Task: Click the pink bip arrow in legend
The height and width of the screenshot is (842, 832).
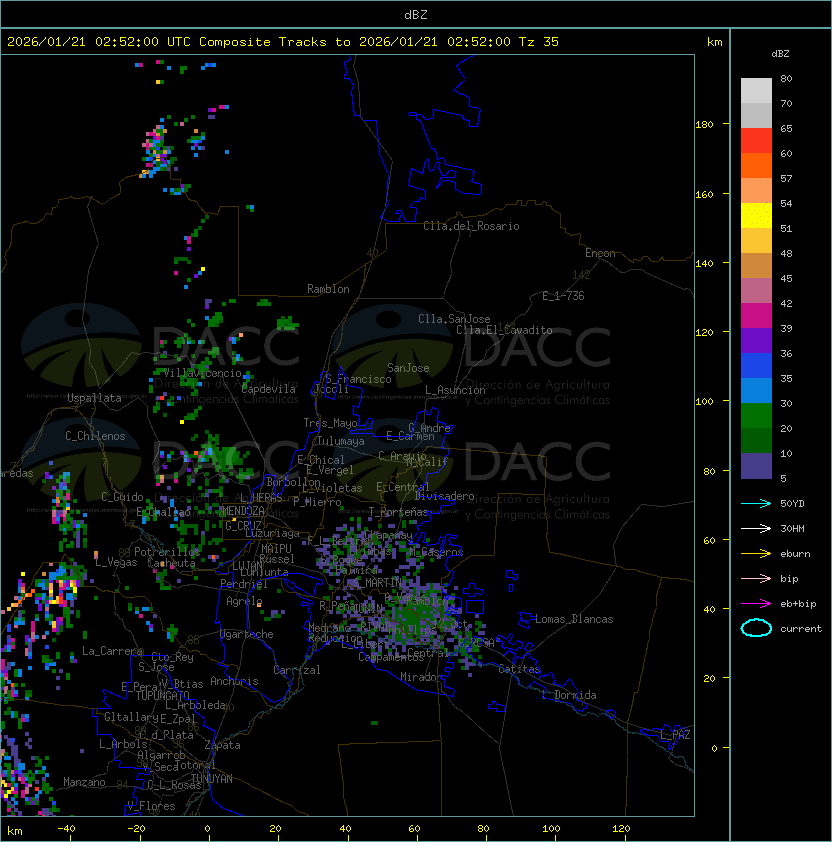Action: (756, 578)
